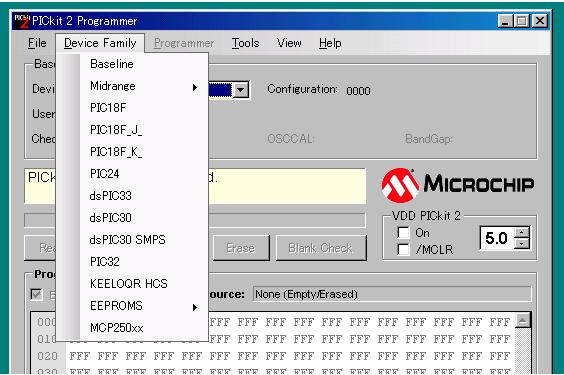The image size is (564, 375).
Task: Click the VDD voltage value field 5.0
Action: pyautogui.click(x=497, y=238)
